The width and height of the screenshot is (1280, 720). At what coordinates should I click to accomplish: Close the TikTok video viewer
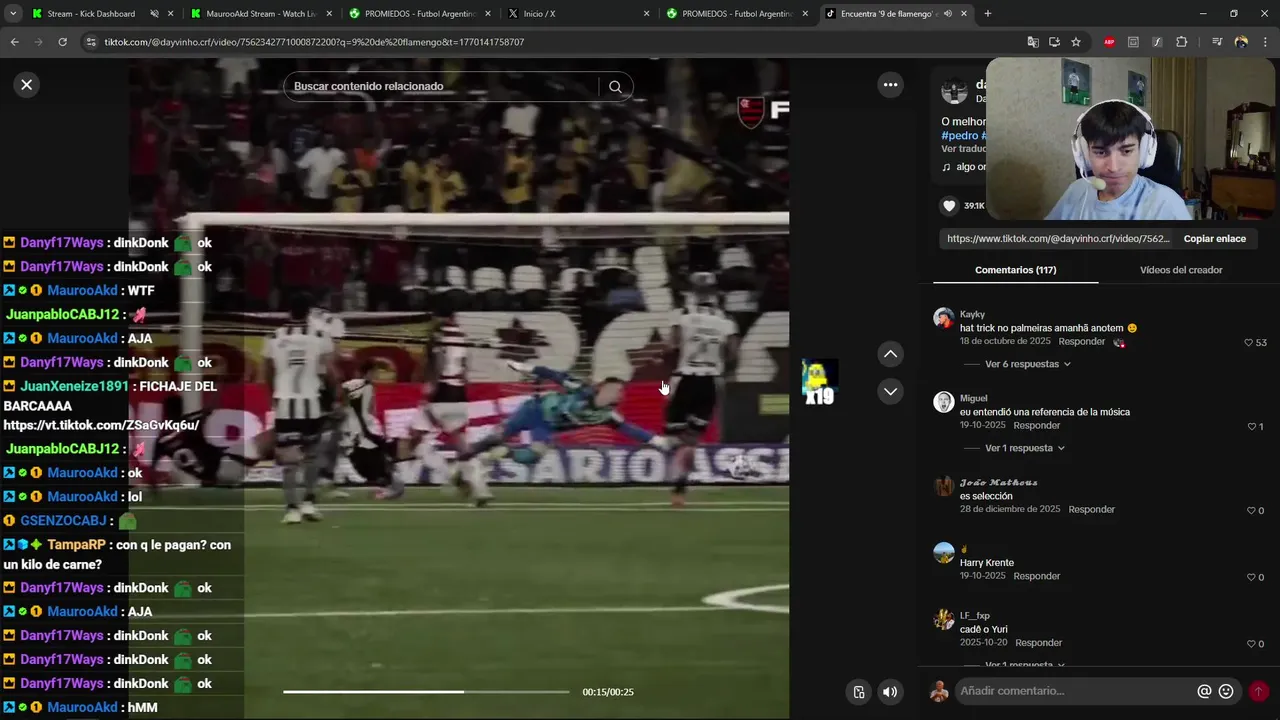(27, 85)
